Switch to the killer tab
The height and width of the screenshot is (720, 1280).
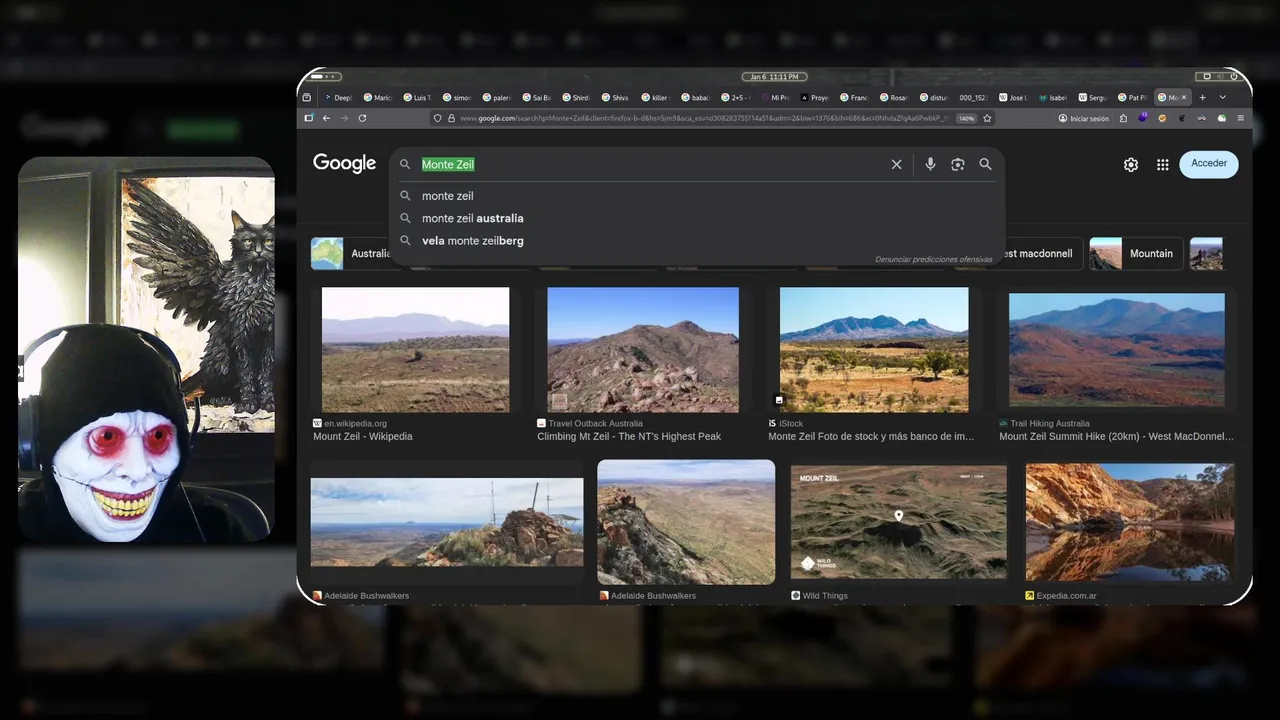click(x=655, y=97)
